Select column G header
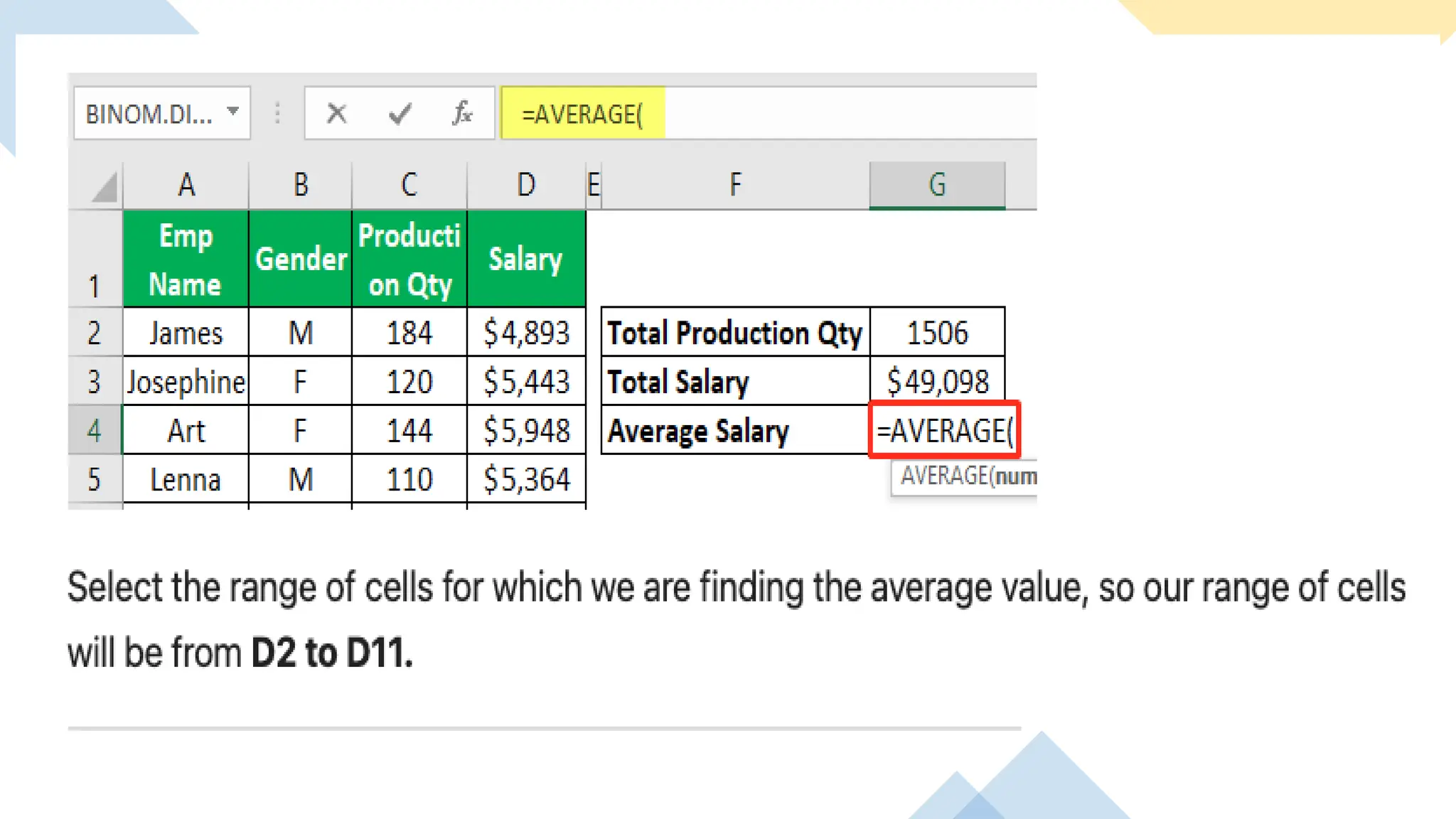1456x819 pixels. coord(937,186)
